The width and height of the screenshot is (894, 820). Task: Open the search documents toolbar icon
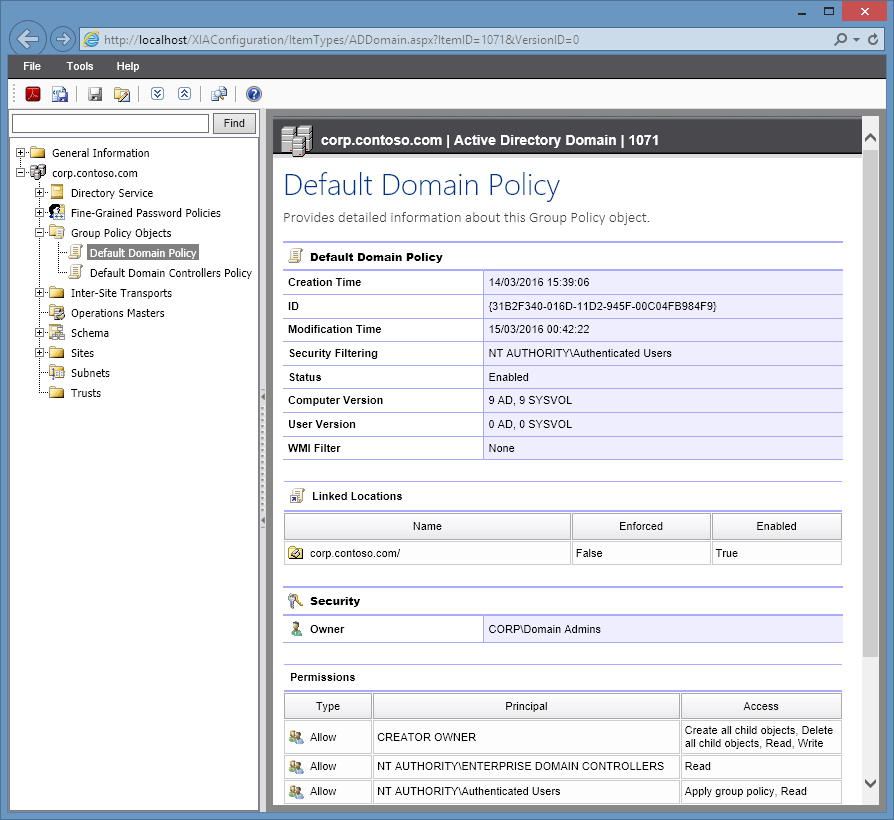219,94
